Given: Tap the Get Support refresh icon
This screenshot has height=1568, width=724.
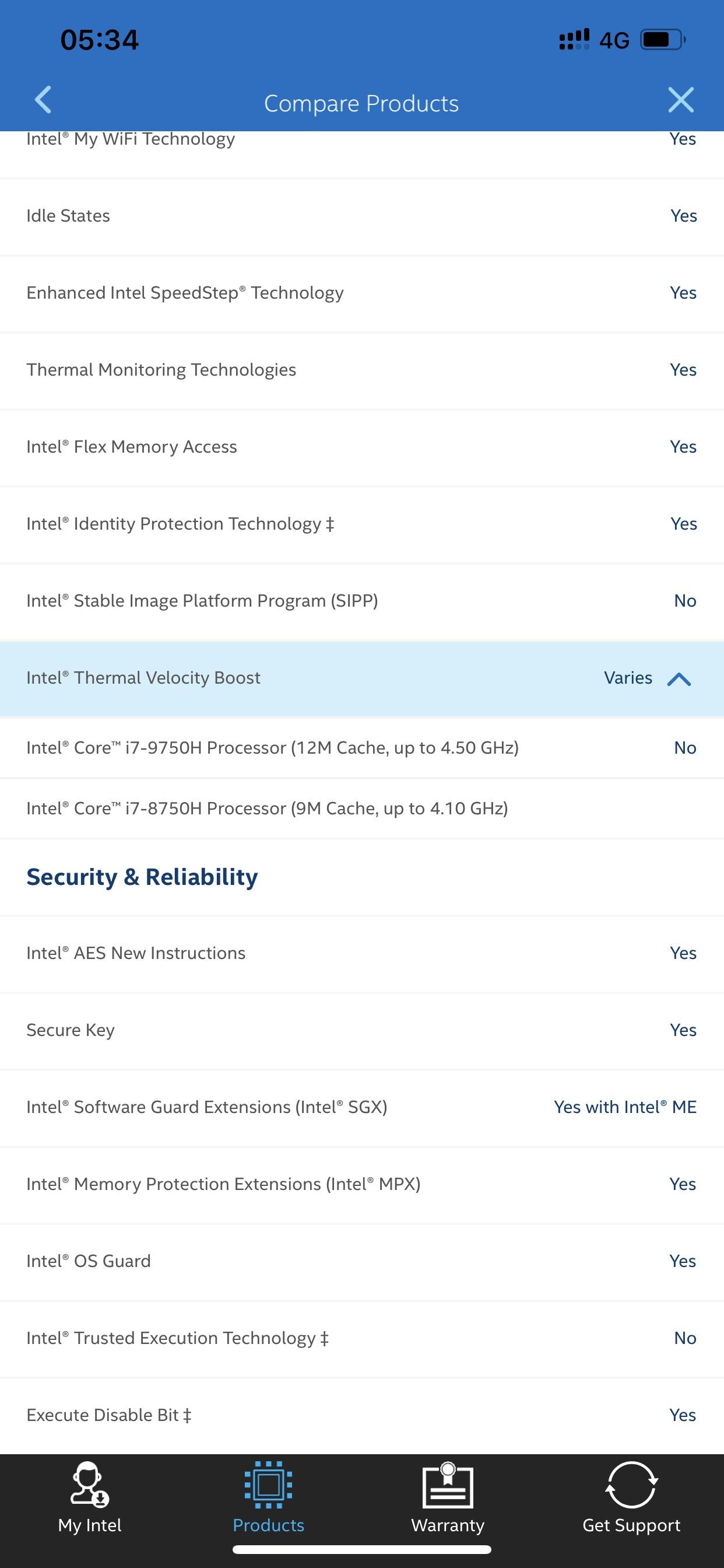Looking at the screenshot, I should 631,1485.
